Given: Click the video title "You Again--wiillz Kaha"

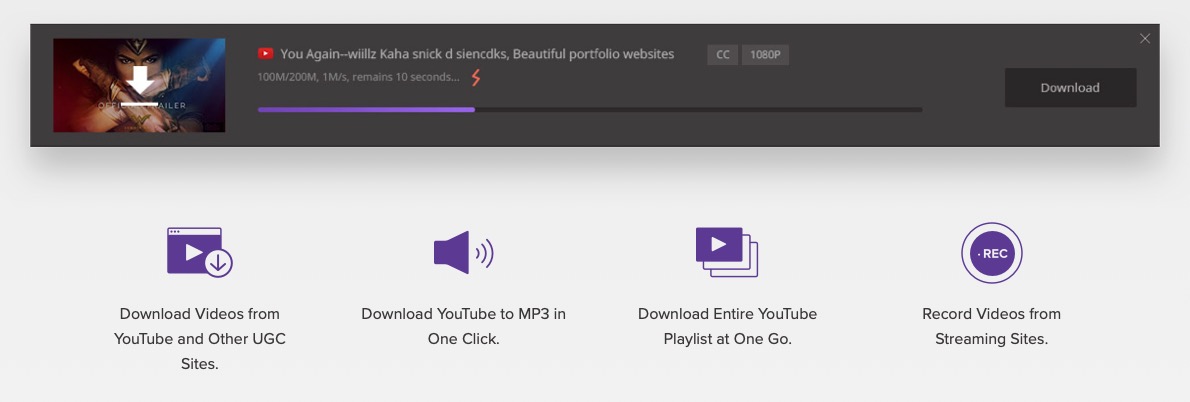Looking at the screenshot, I should 477,54.
